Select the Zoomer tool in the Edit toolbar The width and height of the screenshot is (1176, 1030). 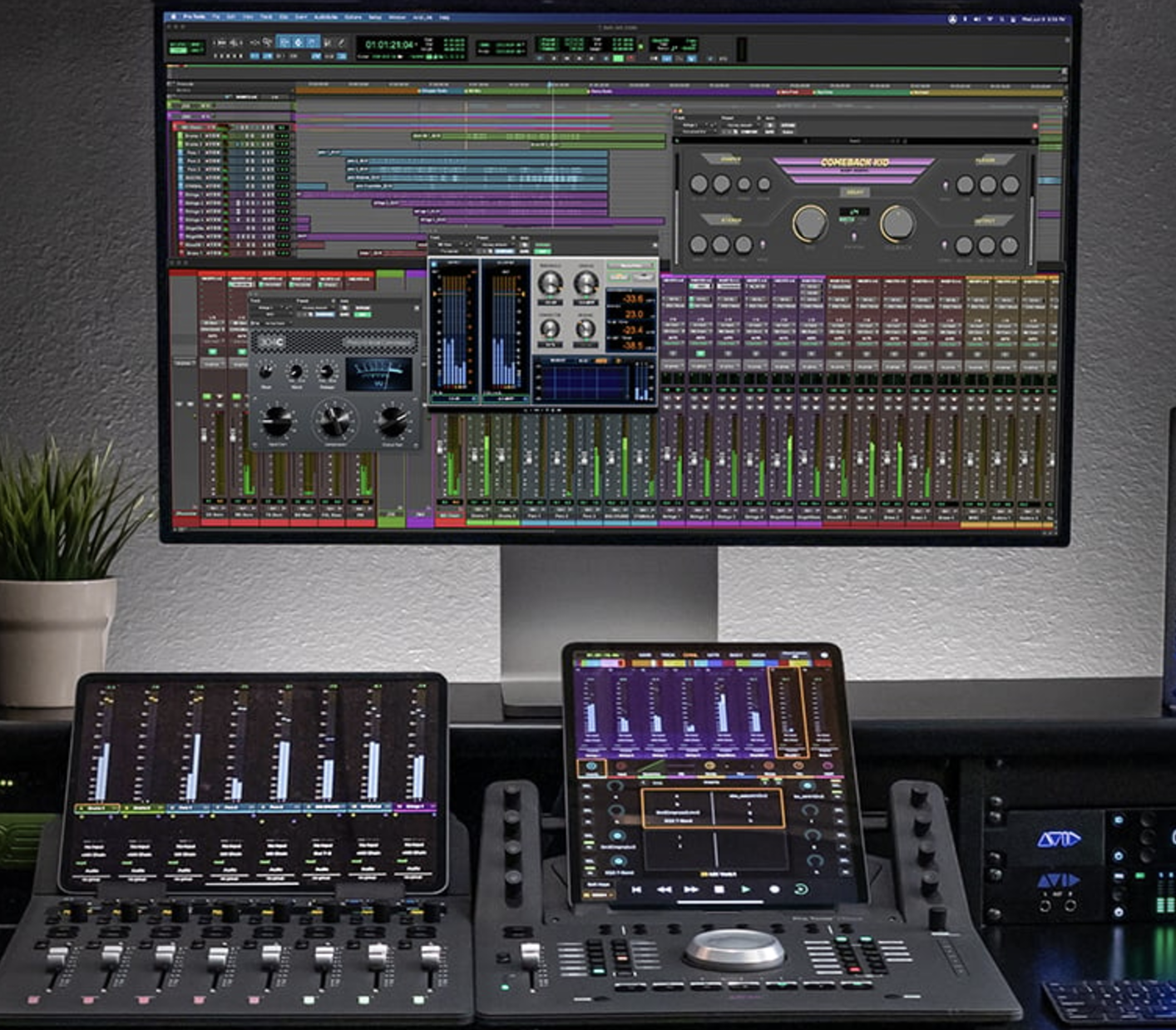267,42
